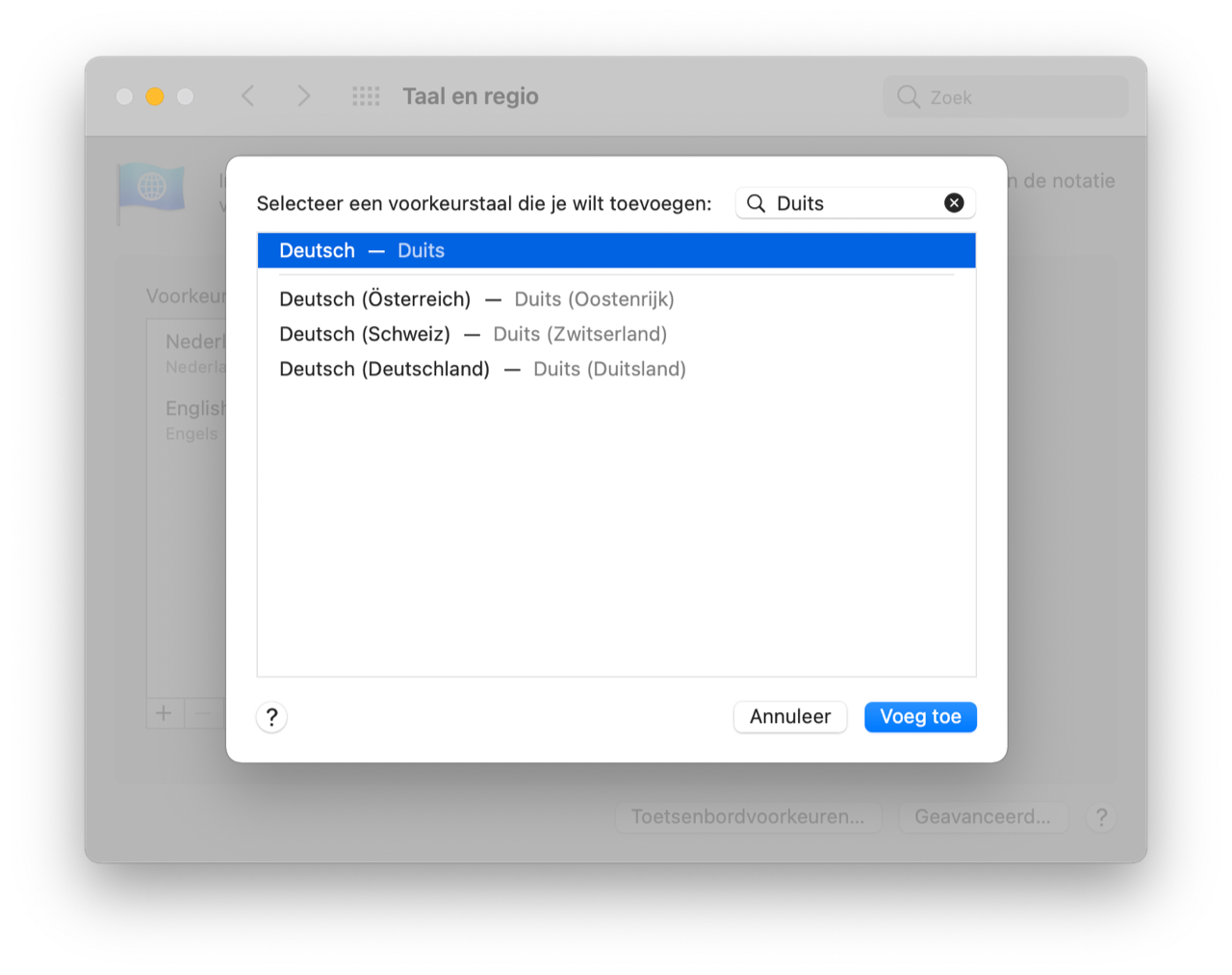Click the show all preferences grid icon
Screen dimensions: 1232x975
coord(366,96)
